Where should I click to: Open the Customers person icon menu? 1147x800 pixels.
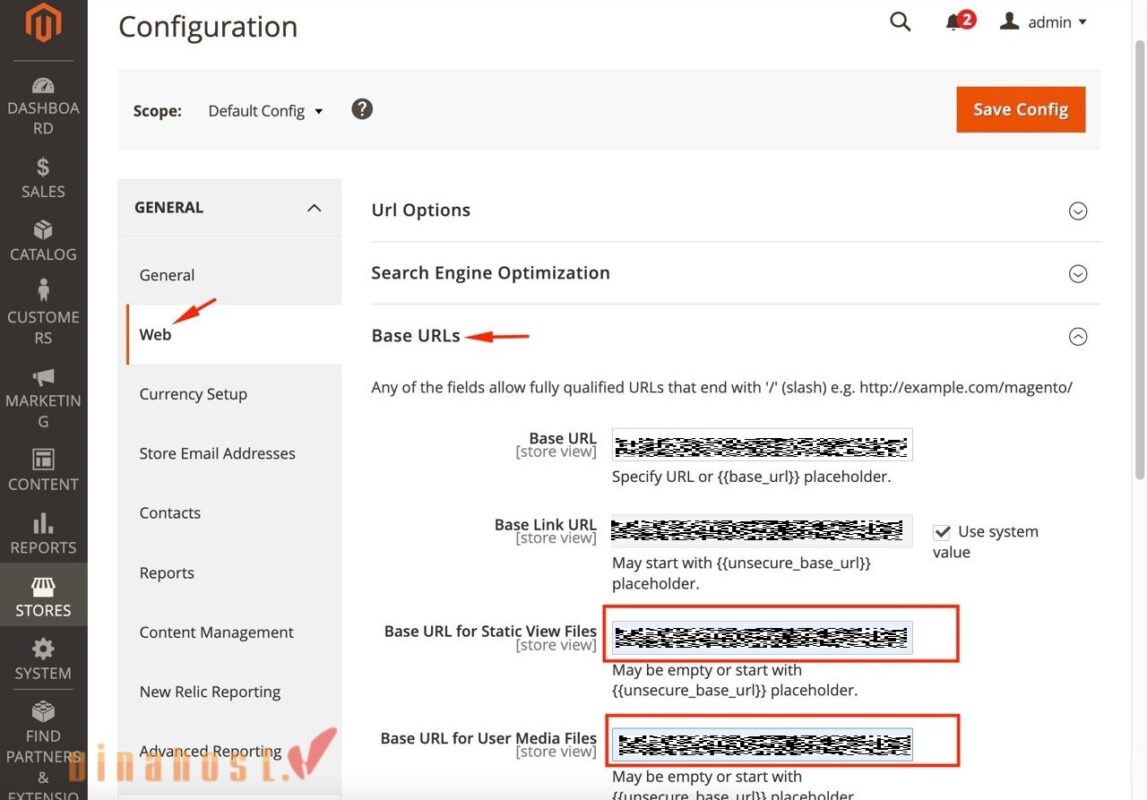point(43,291)
